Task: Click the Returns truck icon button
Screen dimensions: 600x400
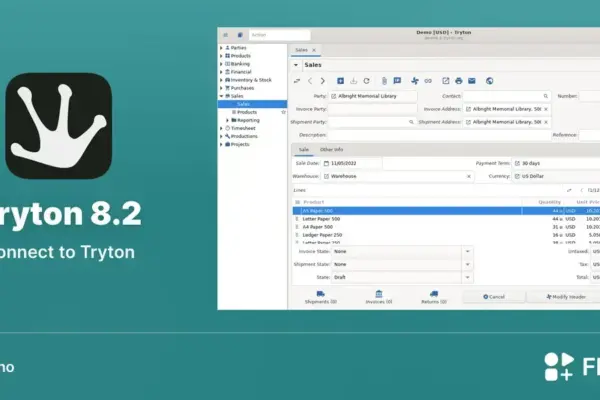Action: coord(434,297)
